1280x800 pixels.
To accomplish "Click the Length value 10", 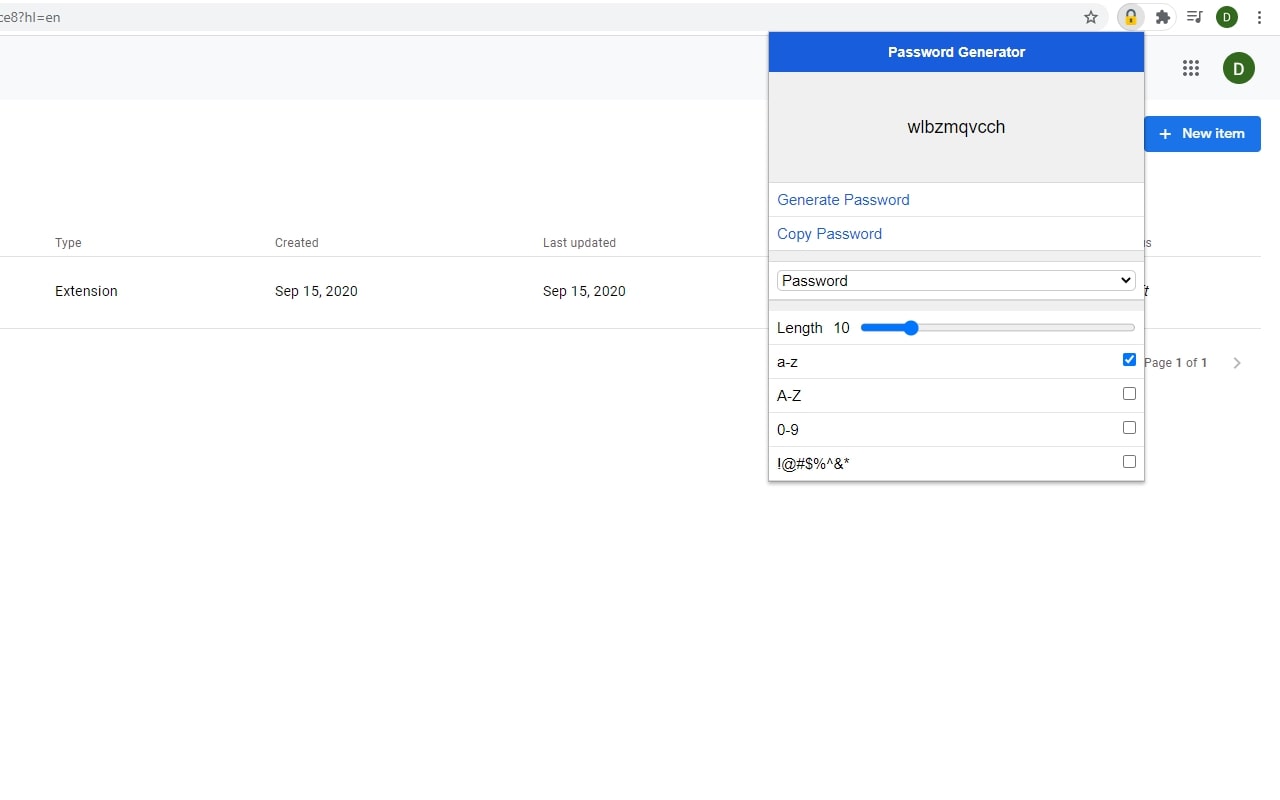I will click(841, 328).
